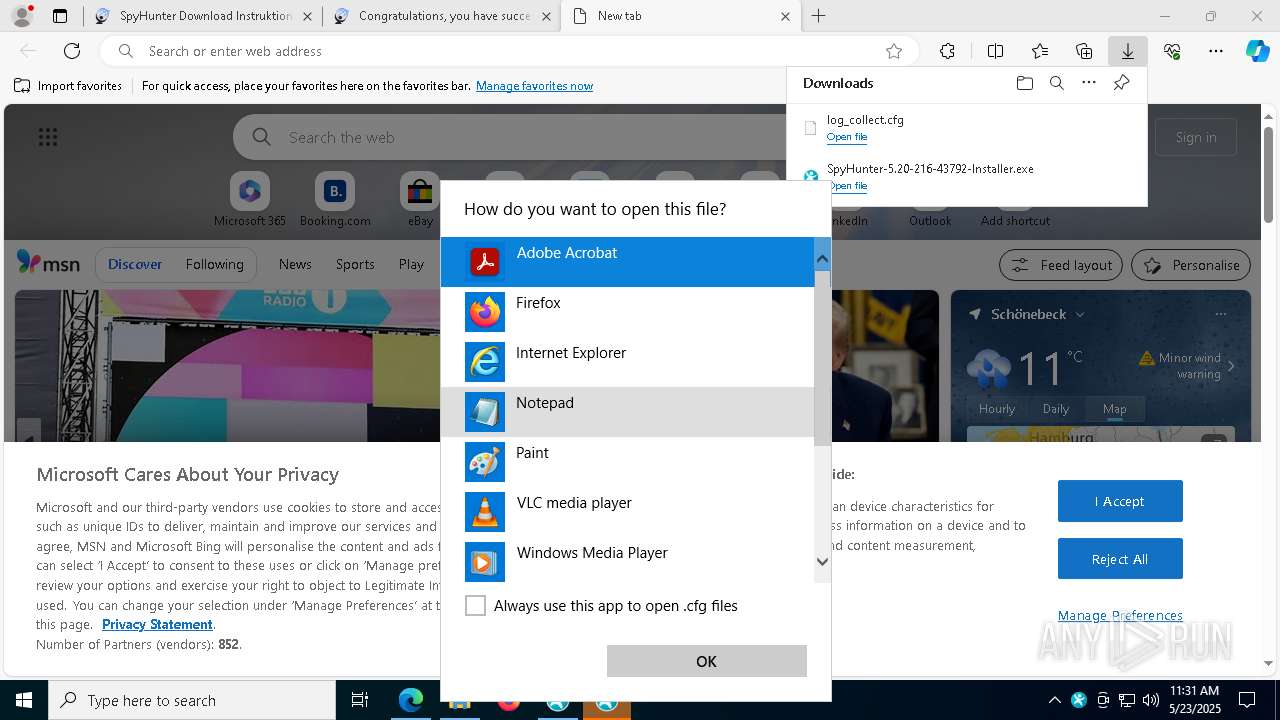Click the Downloads toolbar arrow icon
Image resolution: width=1280 pixels, height=720 pixels.
point(1127,51)
